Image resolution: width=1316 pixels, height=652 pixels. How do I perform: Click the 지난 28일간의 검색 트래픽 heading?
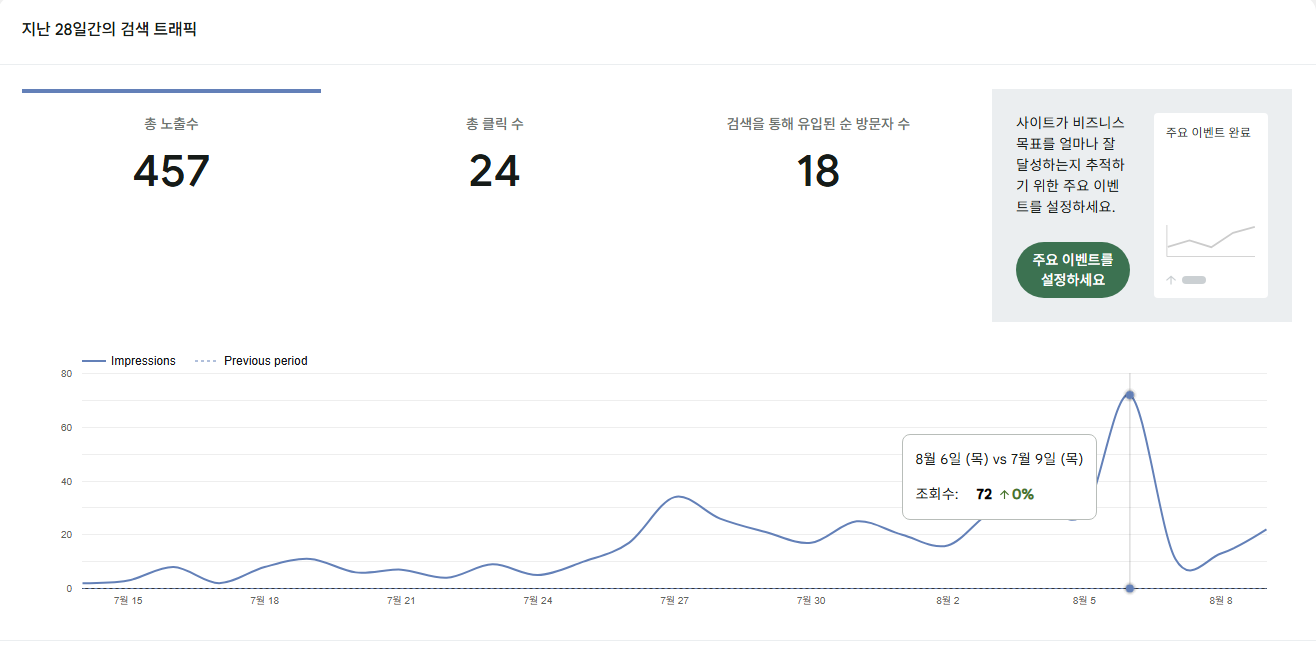coord(109,29)
